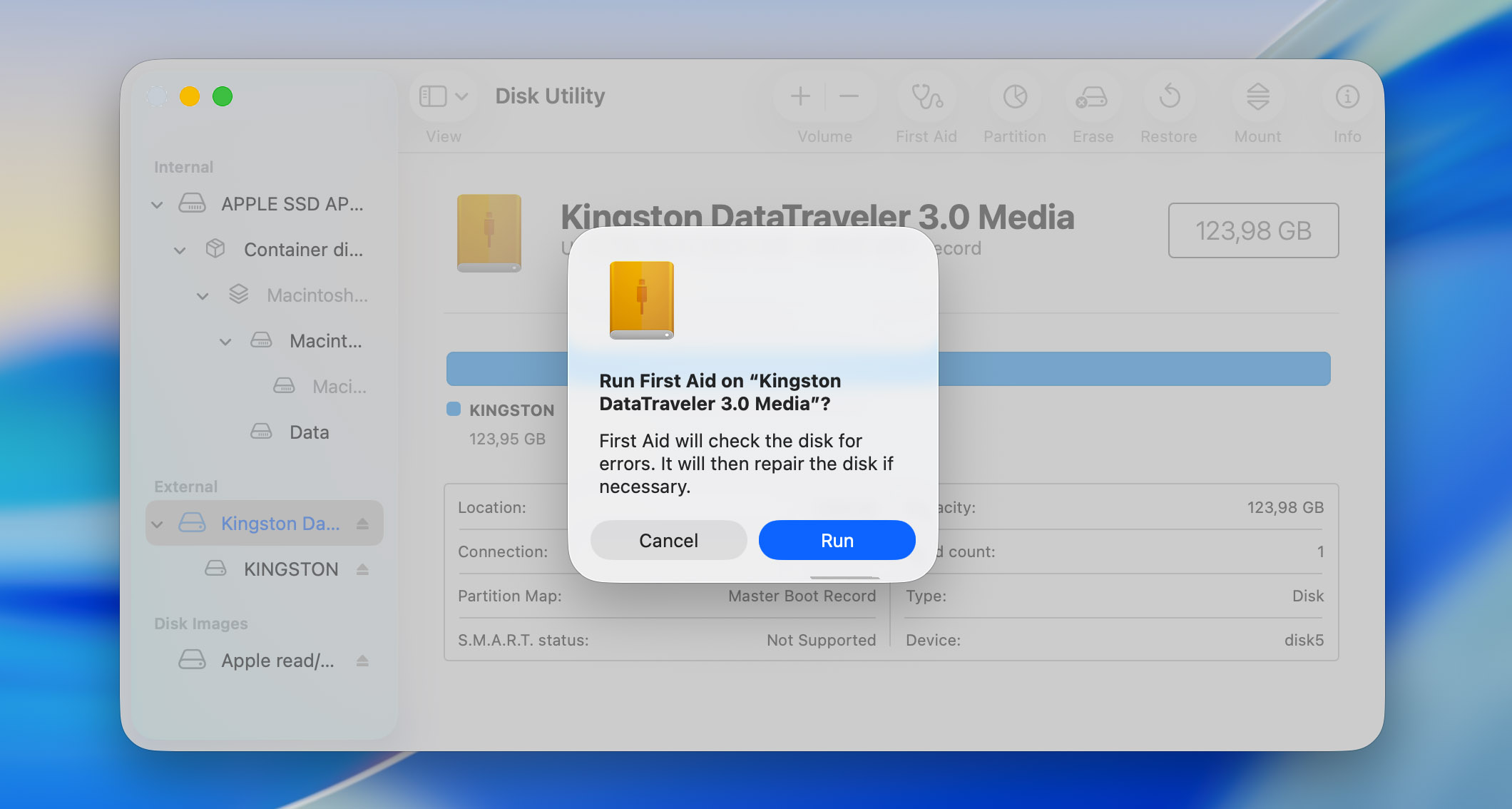This screenshot has height=809, width=1512.
Task: Cancel the First Aid dialog
Action: click(x=668, y=540)
